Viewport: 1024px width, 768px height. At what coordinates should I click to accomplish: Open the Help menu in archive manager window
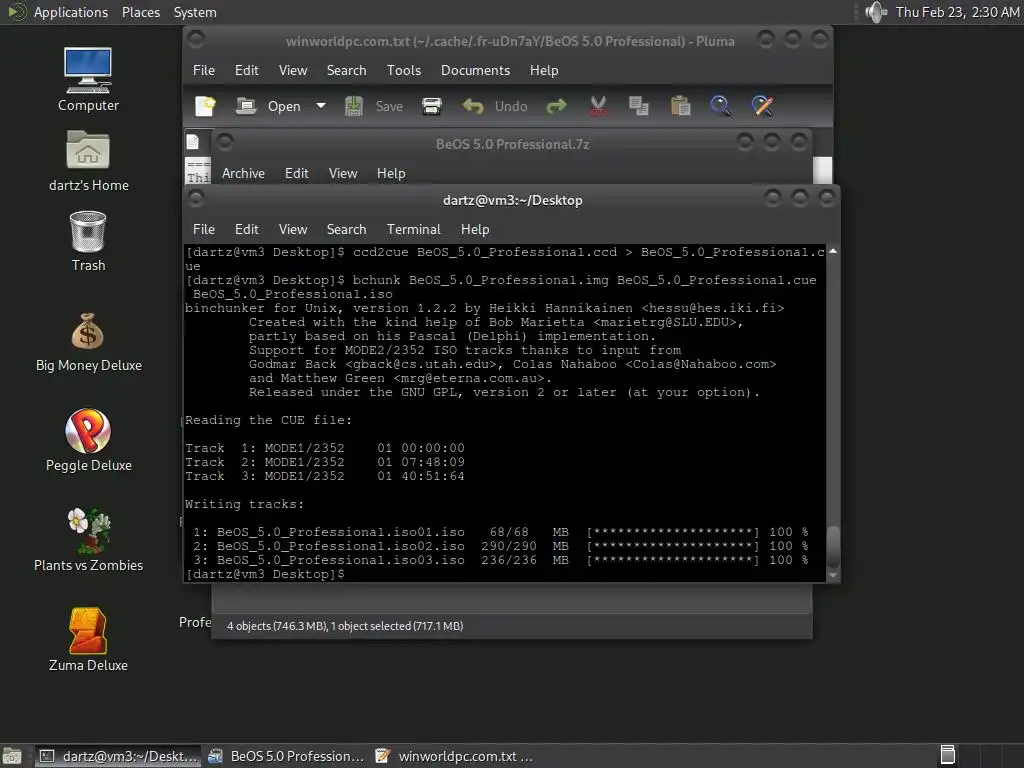point(391,174)
